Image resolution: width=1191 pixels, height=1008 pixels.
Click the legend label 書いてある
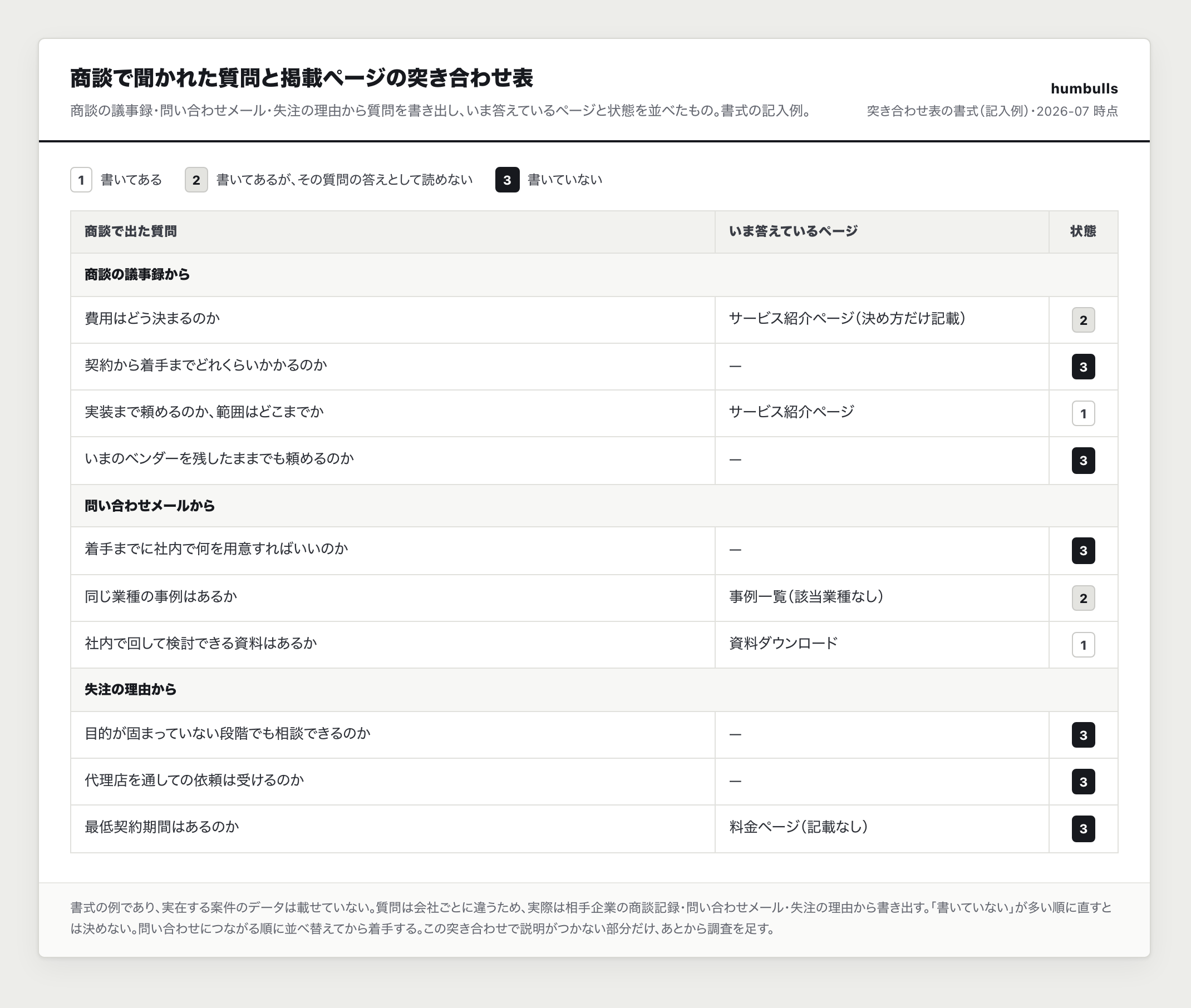click(x=131, y=180)
